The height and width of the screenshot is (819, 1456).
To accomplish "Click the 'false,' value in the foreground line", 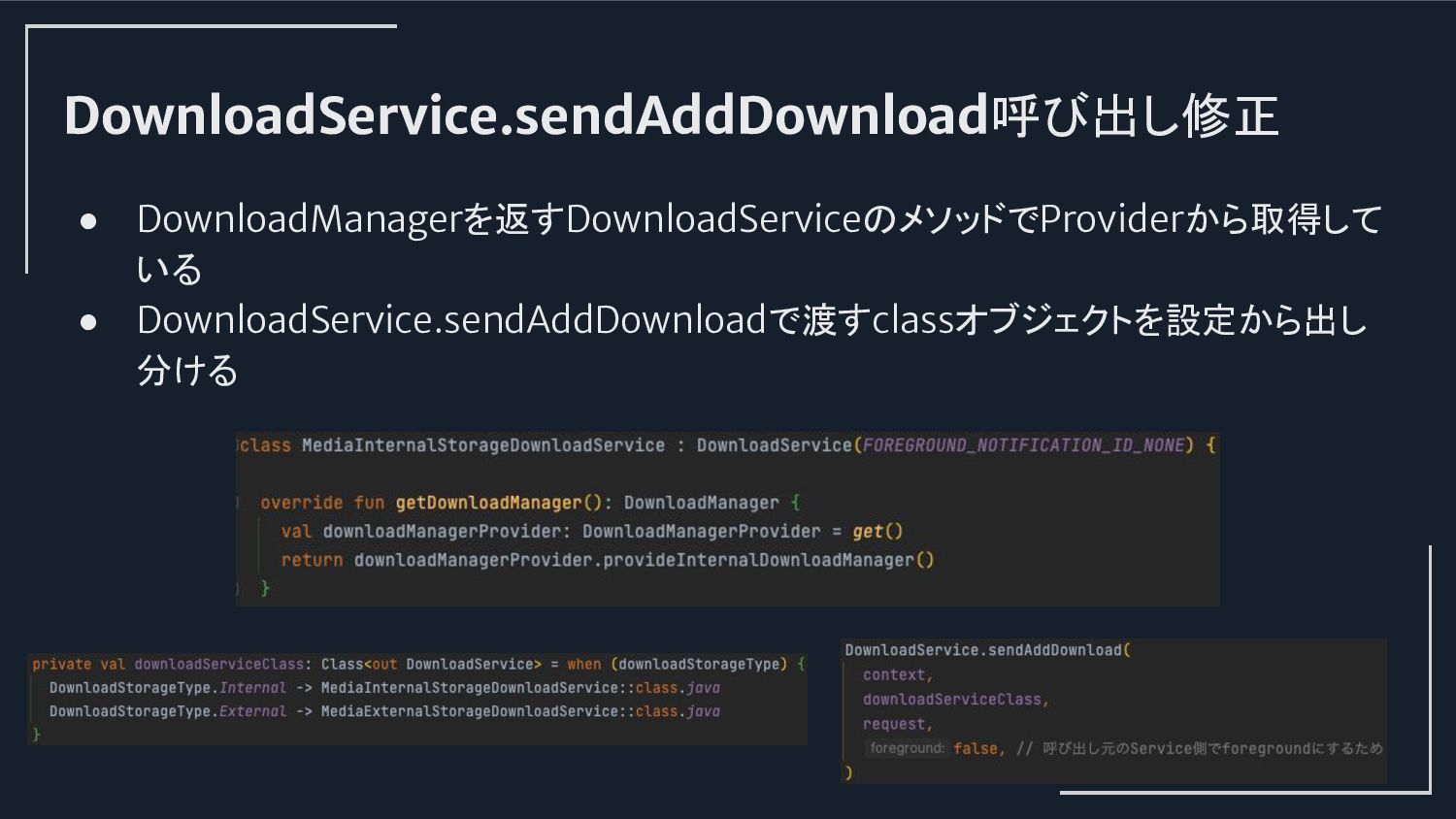I will (x=979, y=748).
